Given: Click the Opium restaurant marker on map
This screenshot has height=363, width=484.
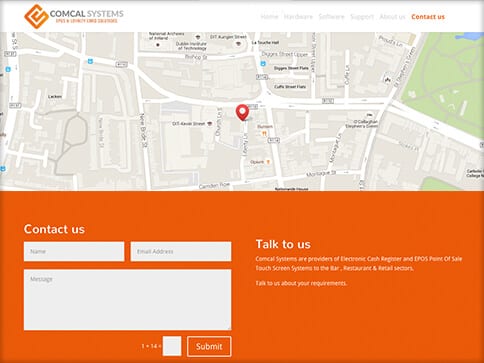Looking at the screenshot, I should point(268,162).
